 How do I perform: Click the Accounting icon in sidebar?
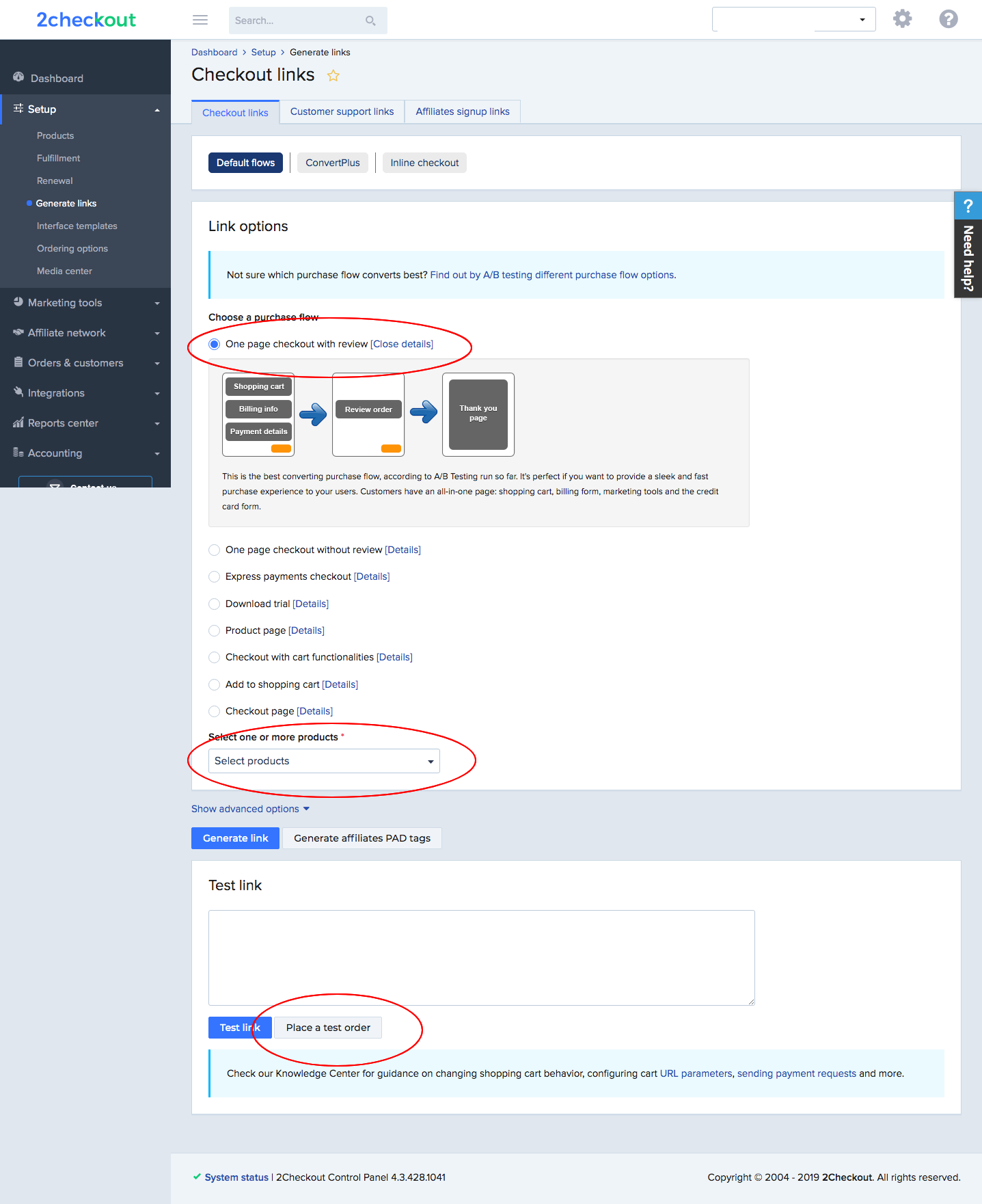pos(18,453)
